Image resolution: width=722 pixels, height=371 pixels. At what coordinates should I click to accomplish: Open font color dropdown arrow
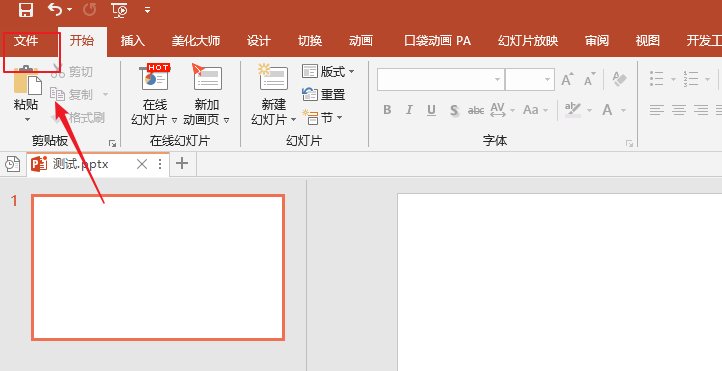tap(623, 110)
